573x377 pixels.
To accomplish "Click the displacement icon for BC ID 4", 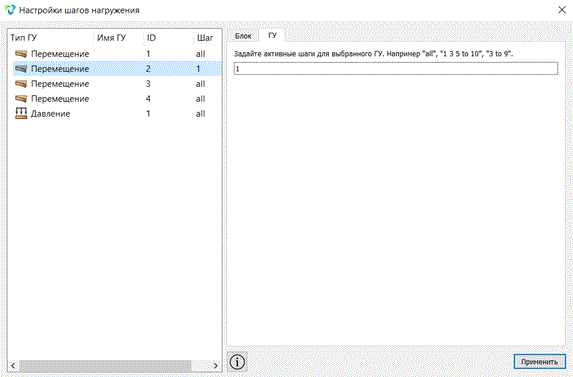I will tap(21, 99).
